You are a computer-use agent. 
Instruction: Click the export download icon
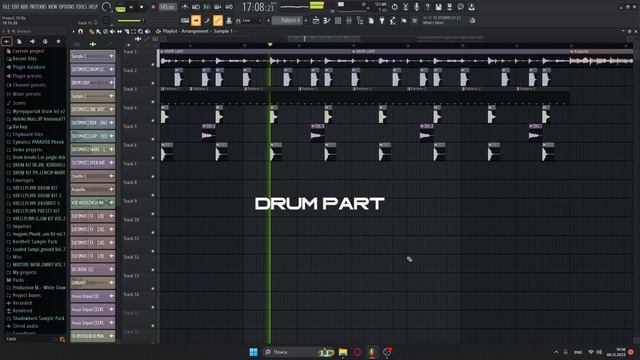tap(471, 7)
